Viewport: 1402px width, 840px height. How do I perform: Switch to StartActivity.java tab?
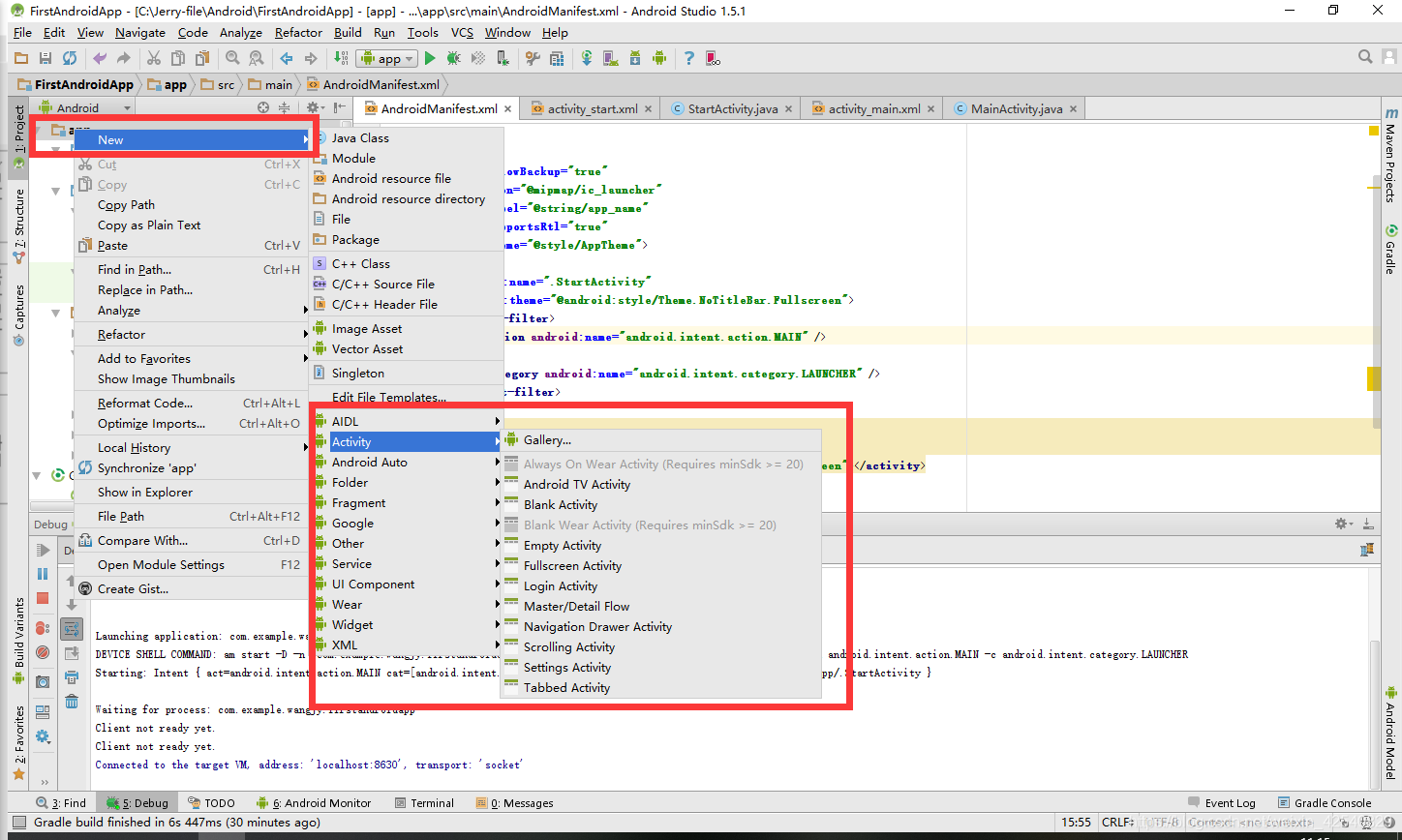[732, 108]
